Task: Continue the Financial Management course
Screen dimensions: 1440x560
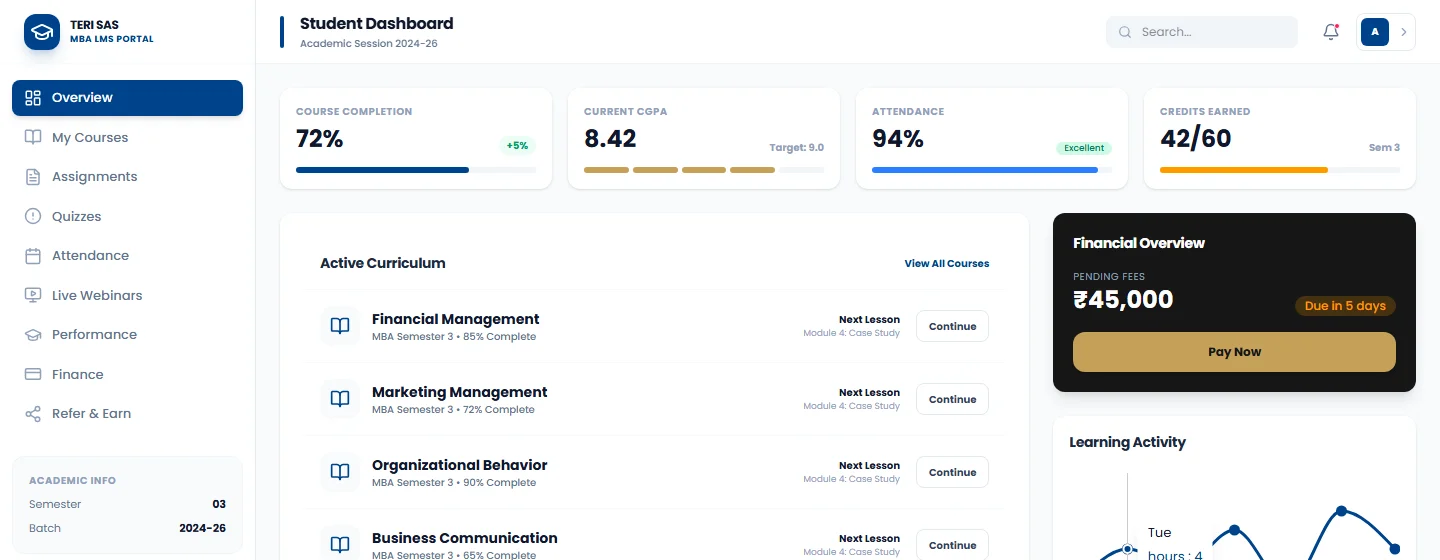Action: pyautogui.click(x=952, y=326)
